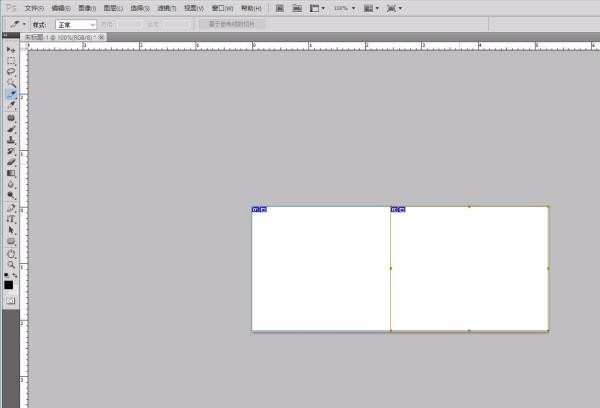Open the 图层(L) menu
The image size is (600, 408).
(113, 7)
